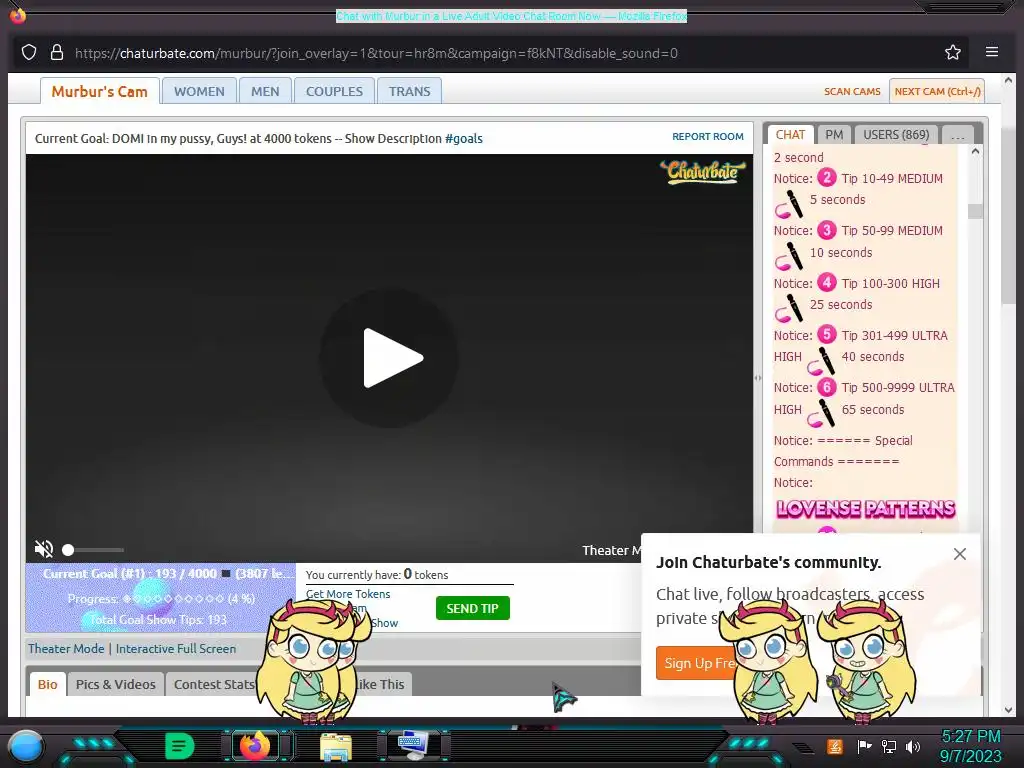The width and height of the screenshot is (1024, 768).
Task: Unmute the video using the muted speaker icon
Action: click(44, 549)
